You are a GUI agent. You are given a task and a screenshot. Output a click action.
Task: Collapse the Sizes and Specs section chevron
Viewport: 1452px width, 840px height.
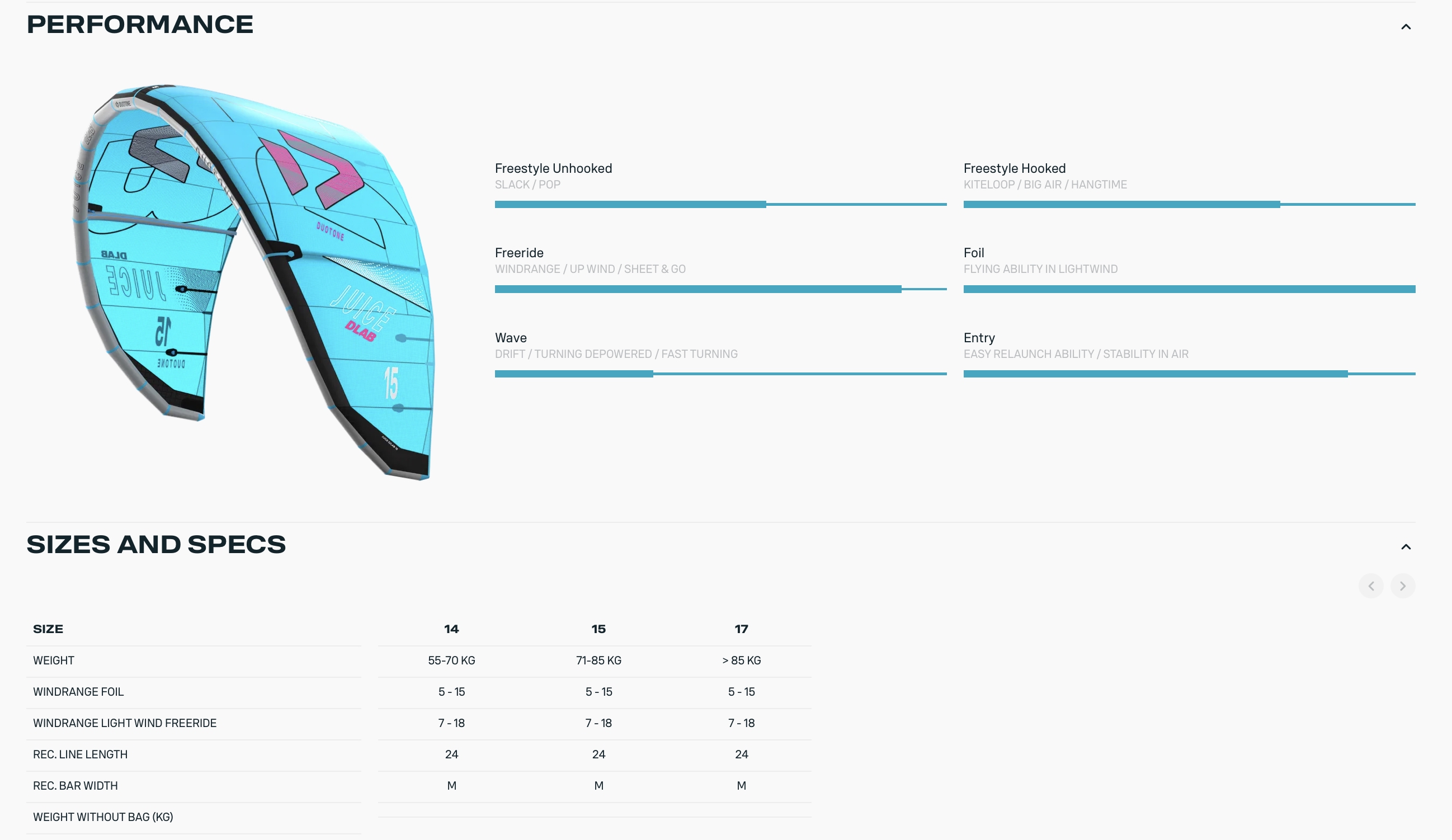(1406, 547)
